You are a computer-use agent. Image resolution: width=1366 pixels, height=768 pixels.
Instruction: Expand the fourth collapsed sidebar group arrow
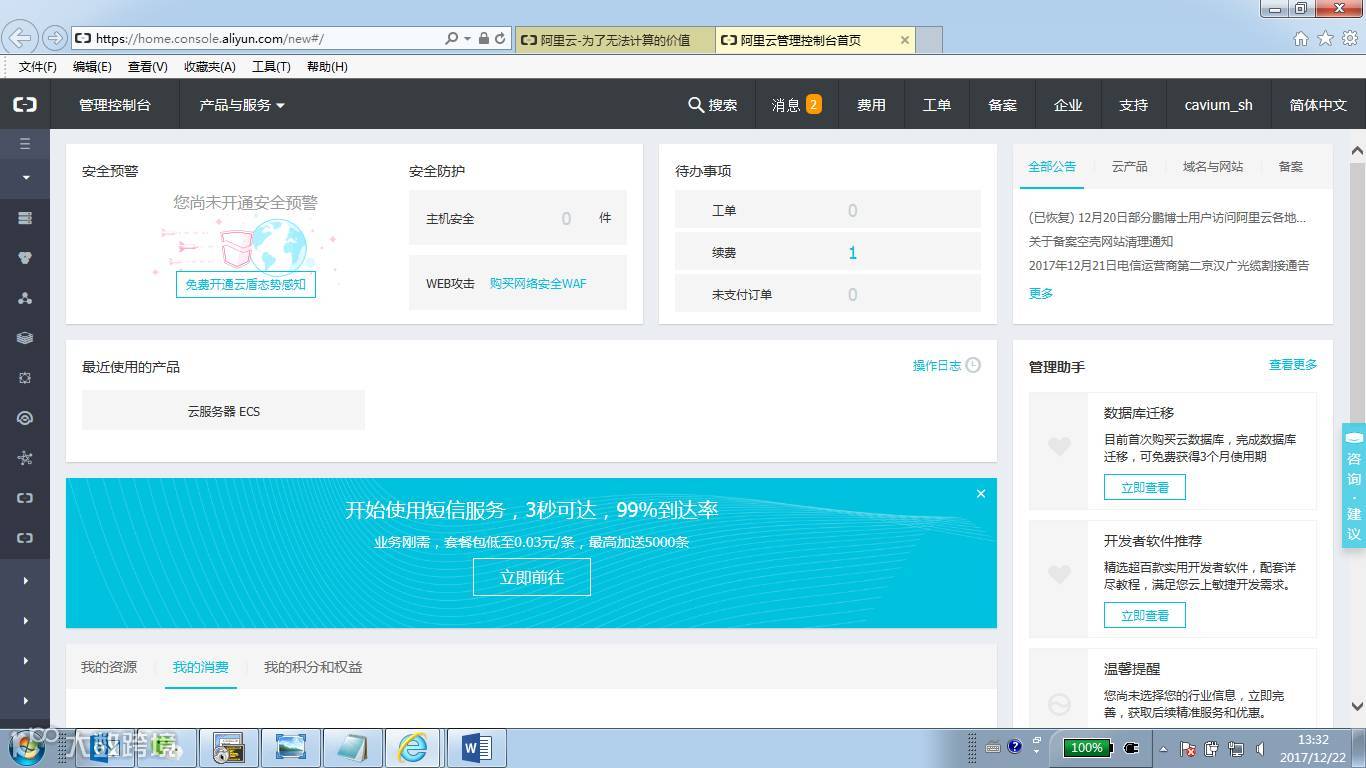click(25, 700)
